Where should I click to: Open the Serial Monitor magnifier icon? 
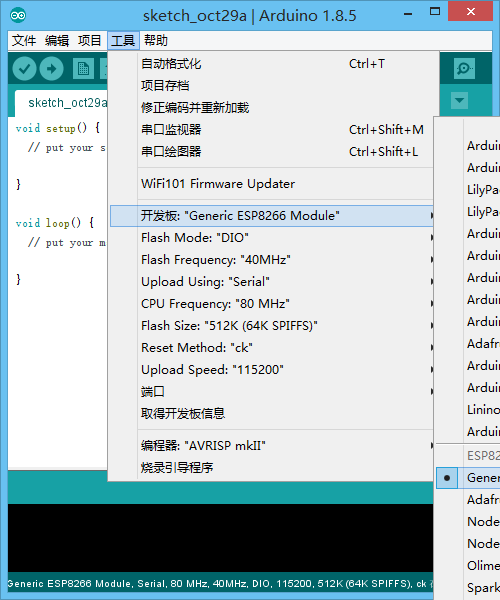coord(464,68)
